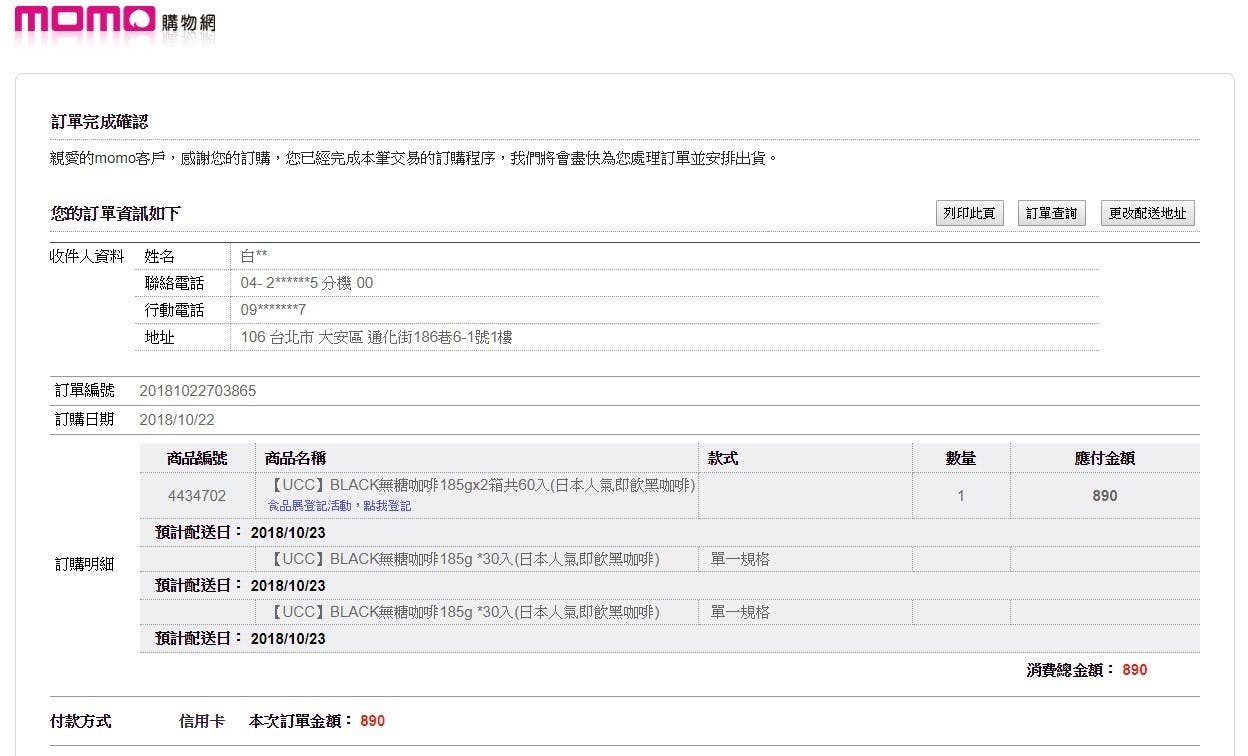Click the 應付金額 cell showing 890
1248x756 pixels.
pyautogui.click(x=1105, y=496)
